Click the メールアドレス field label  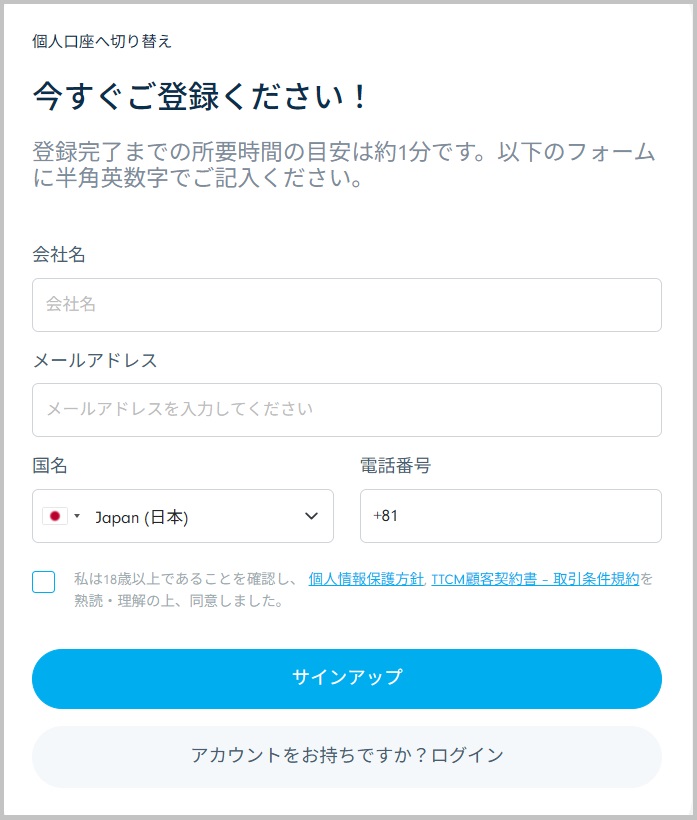(95, 360)
